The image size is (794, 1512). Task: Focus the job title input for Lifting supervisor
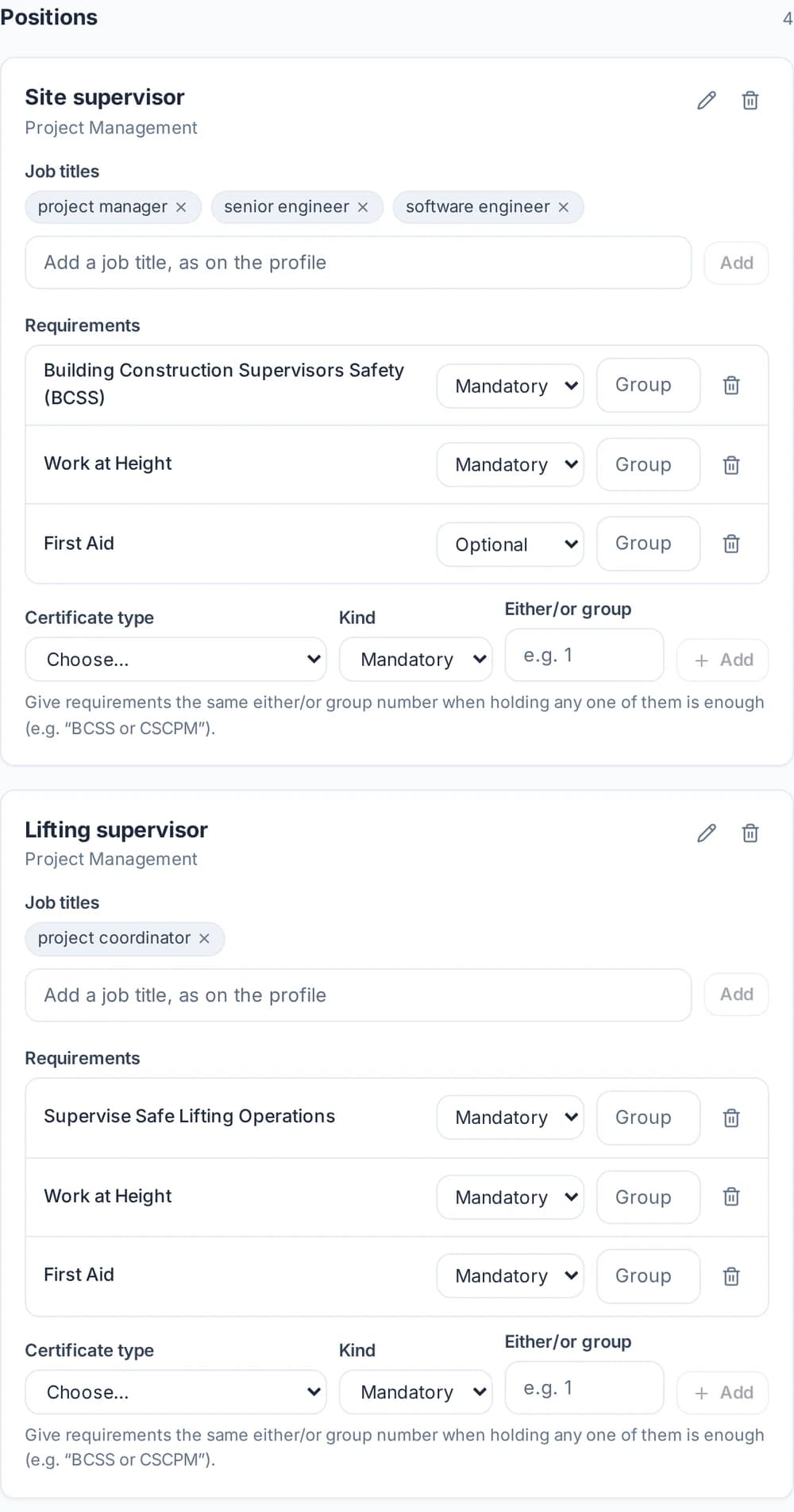pos(358,995)
